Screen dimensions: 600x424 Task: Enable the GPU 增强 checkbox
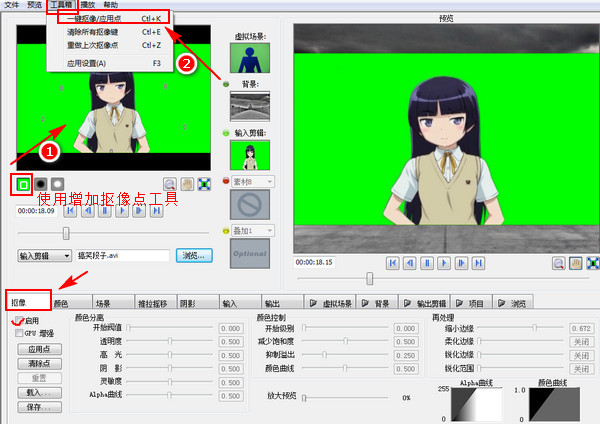coord(19,333)
